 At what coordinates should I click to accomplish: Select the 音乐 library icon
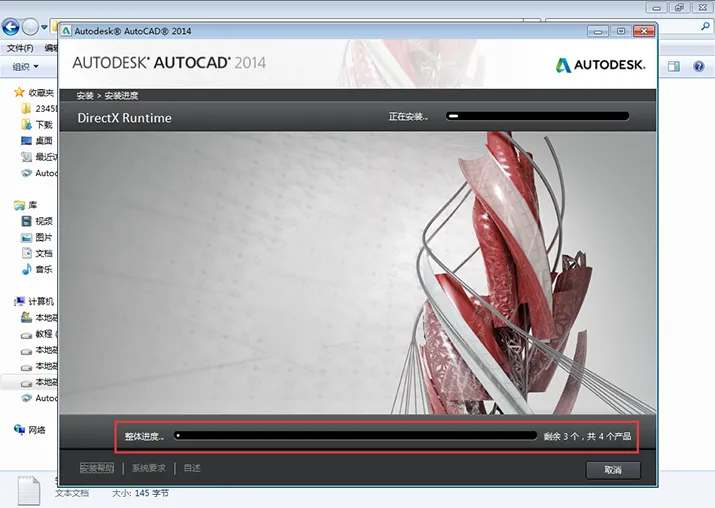[x=26, y=269]
